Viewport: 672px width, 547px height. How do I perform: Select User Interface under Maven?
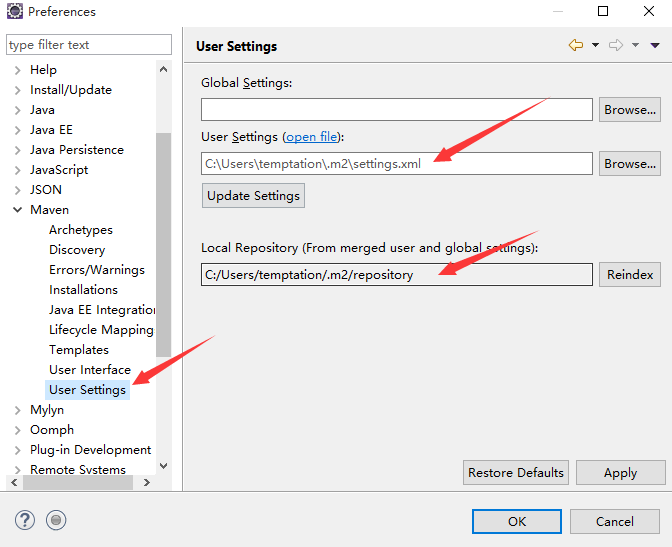click(89, 370)
